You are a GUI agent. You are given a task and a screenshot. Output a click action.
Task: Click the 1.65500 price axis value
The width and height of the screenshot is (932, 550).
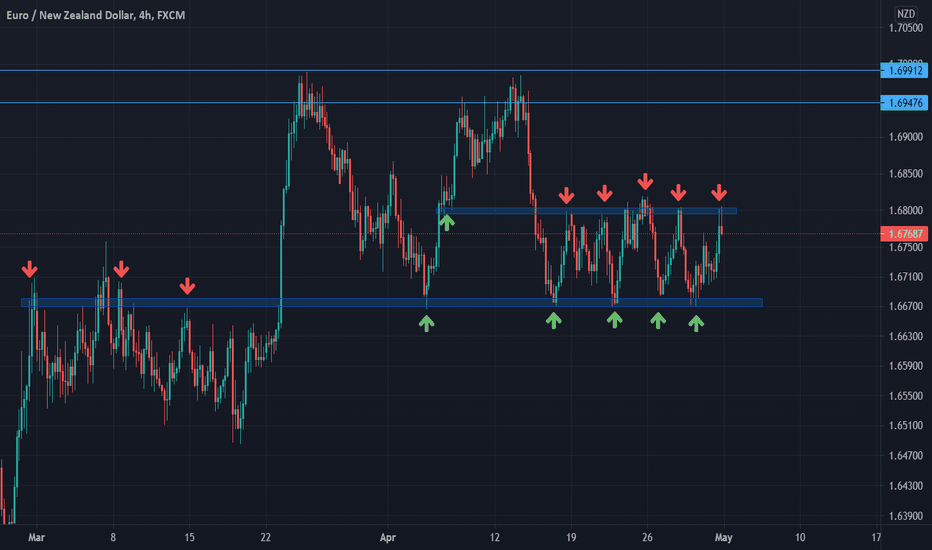pos(905,395)
